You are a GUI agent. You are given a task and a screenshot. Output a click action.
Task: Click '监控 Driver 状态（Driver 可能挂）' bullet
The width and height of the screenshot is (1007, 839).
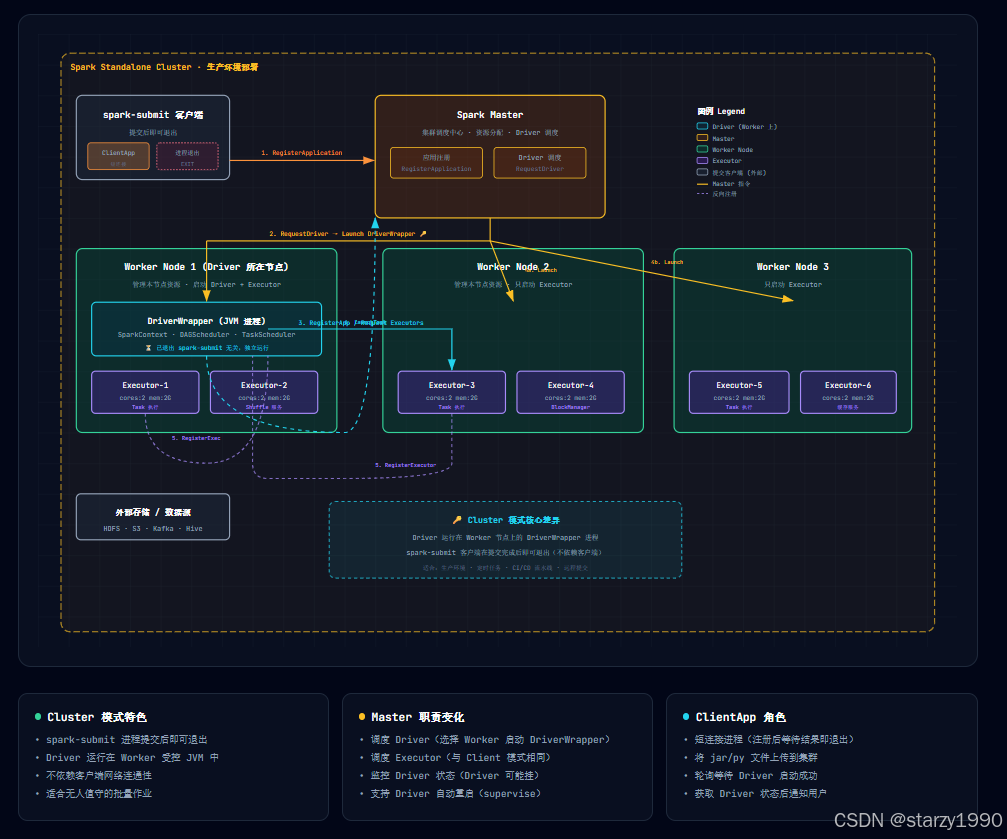click(455, 776)
